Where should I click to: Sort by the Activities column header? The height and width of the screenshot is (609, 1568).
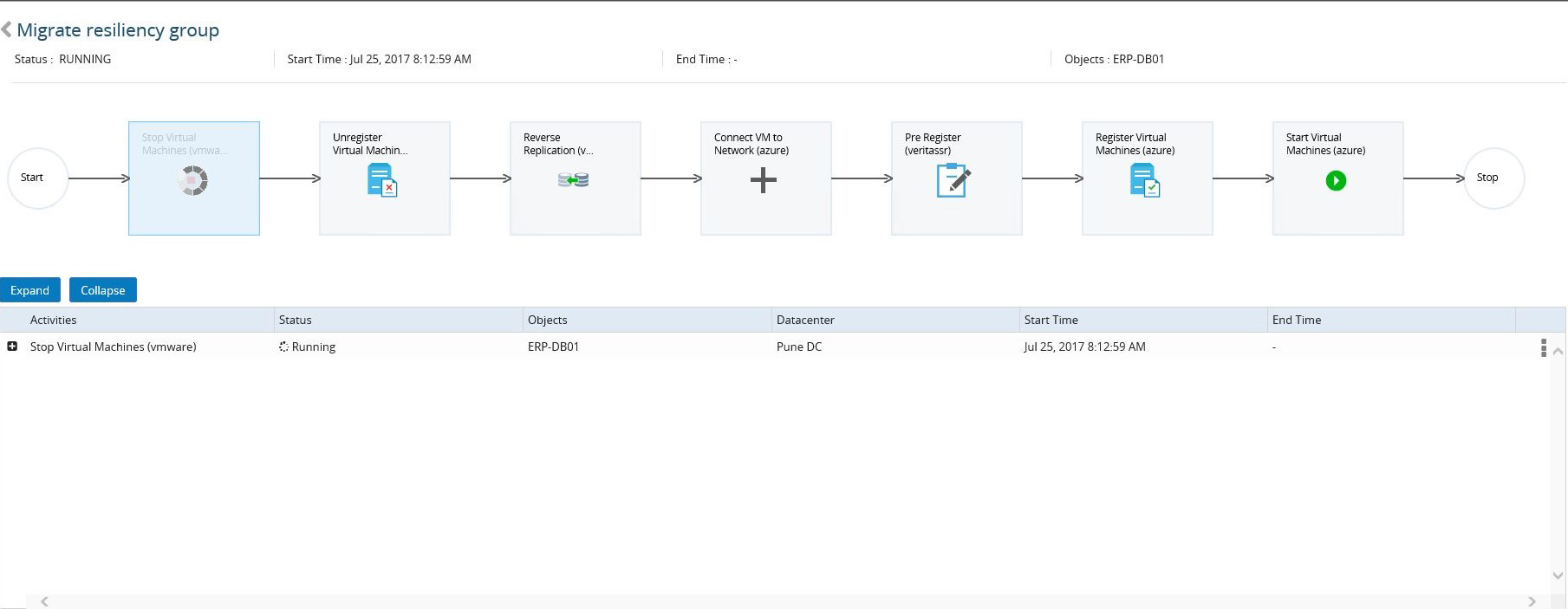pyautogui.click(x=54, y=320)
